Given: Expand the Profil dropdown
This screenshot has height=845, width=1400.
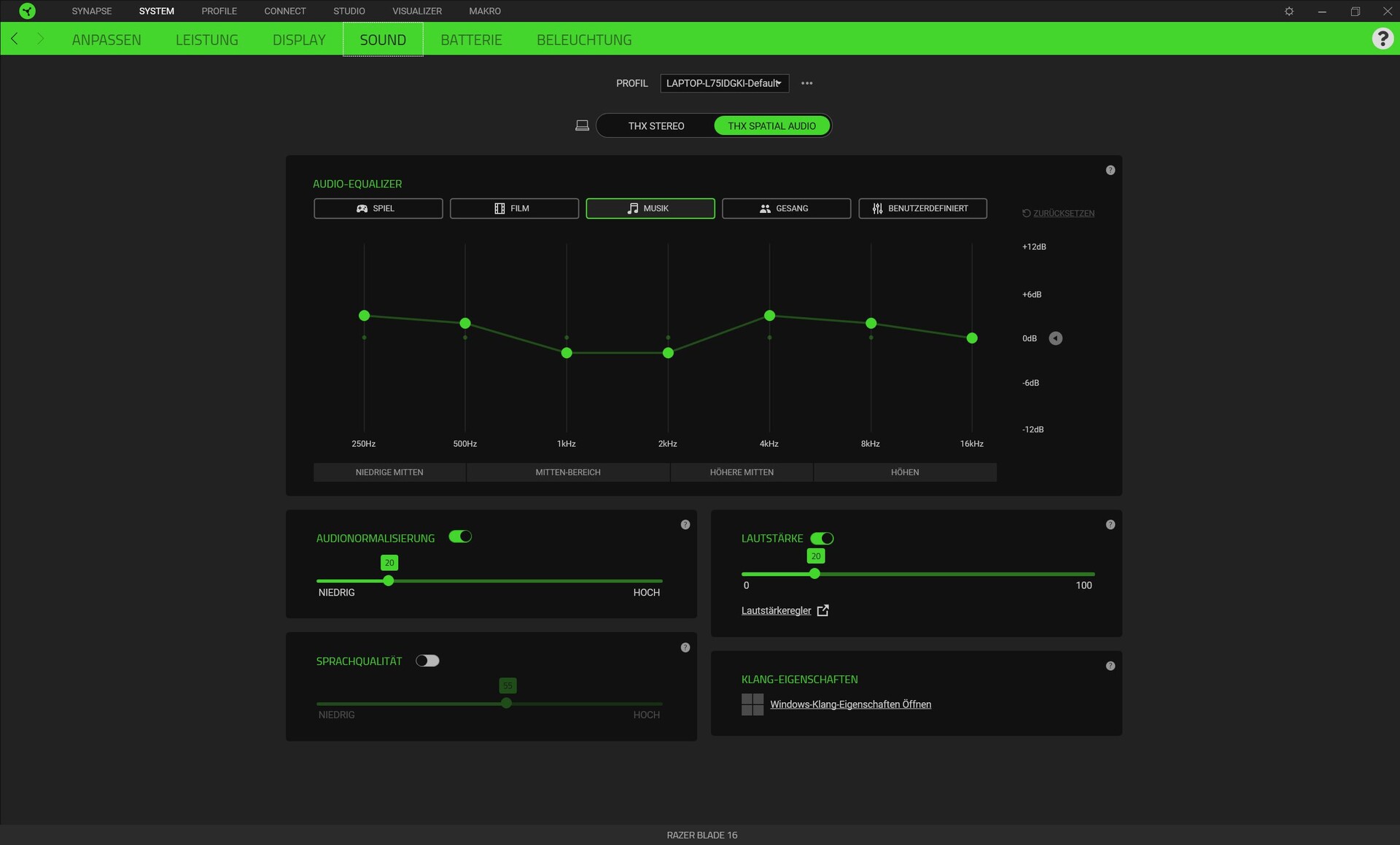Looking at the screenshot, I should (723, 83).
